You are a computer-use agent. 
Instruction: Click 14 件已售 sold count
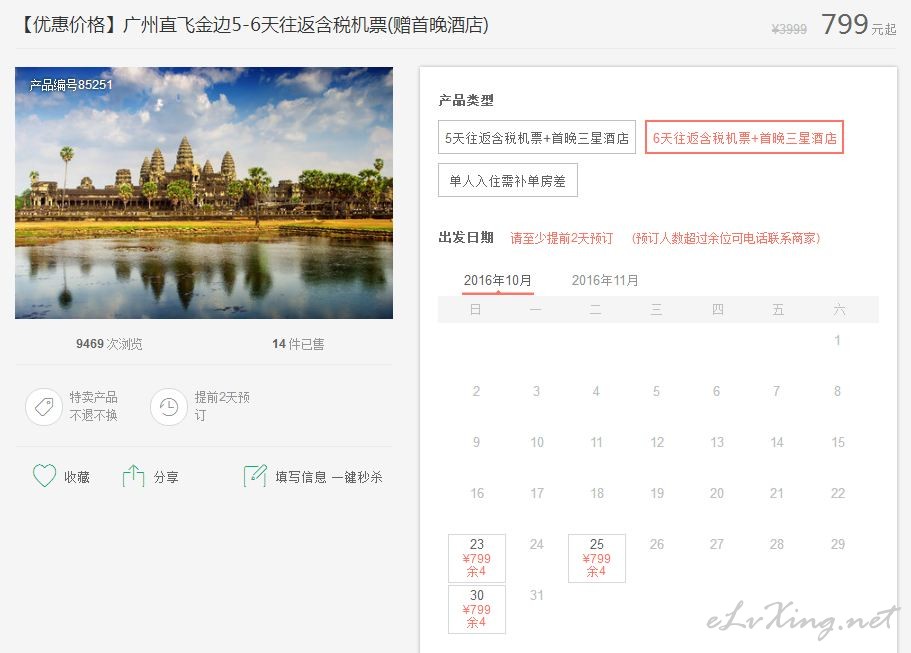pyautogui.click(x=298, y=344)
